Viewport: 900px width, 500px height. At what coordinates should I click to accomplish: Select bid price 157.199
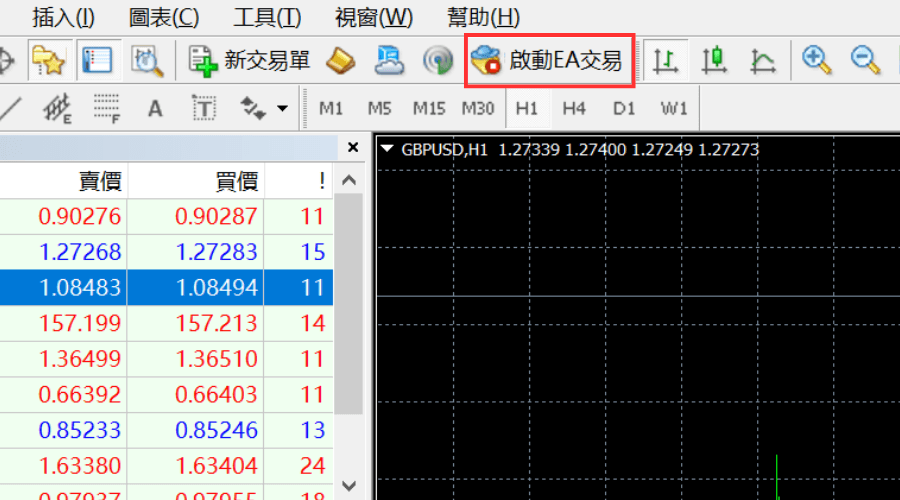(x=79, y=323)
